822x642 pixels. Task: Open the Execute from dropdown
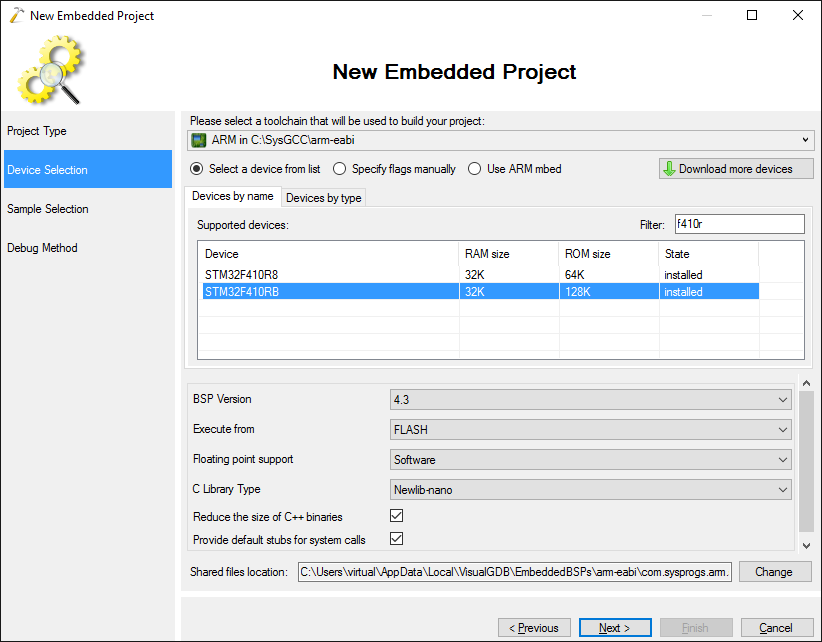coord(590,430)
